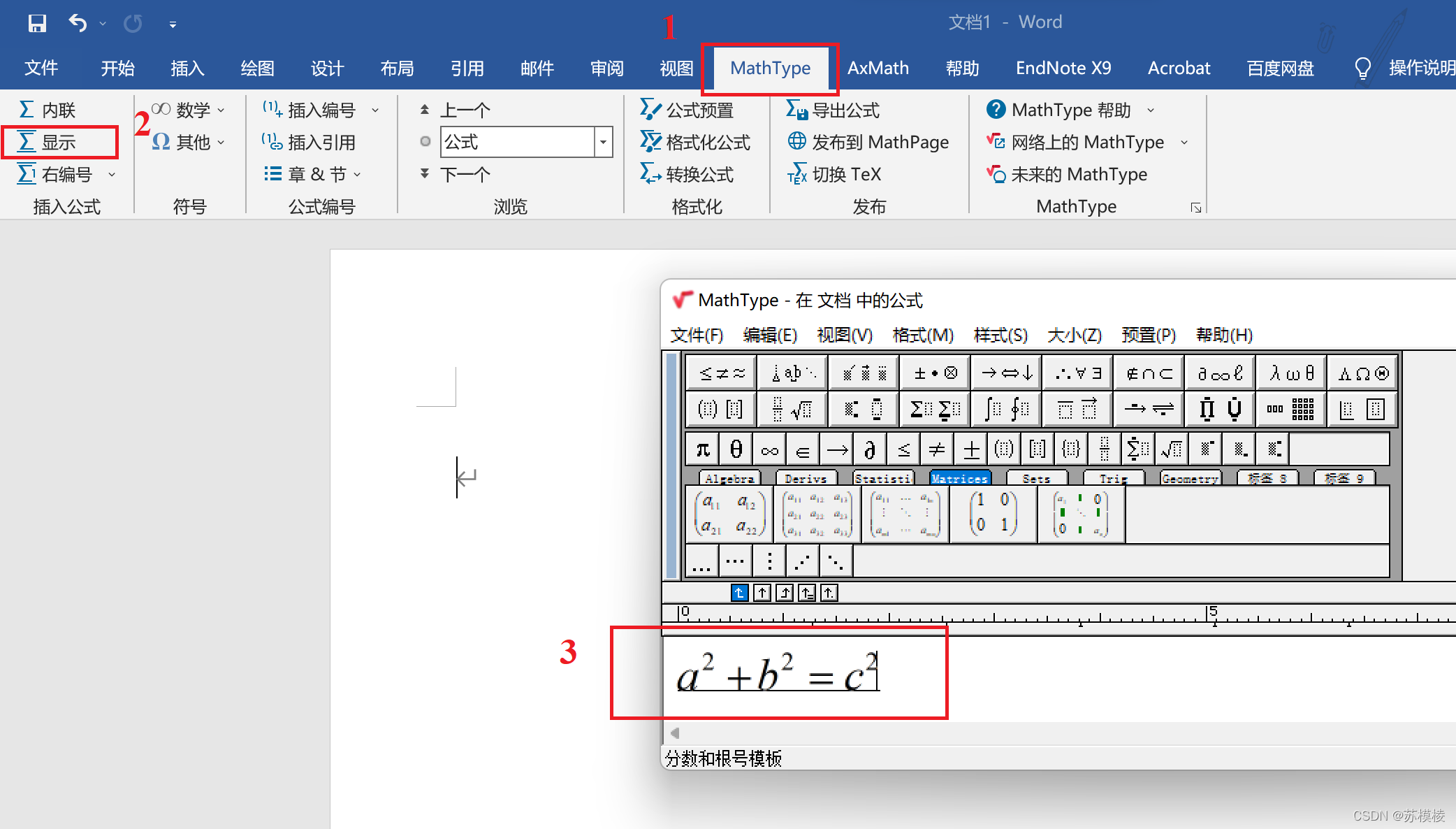Open lowercase Greek palette (λωθ)
1456x829 pixels.
(1291, 373)
